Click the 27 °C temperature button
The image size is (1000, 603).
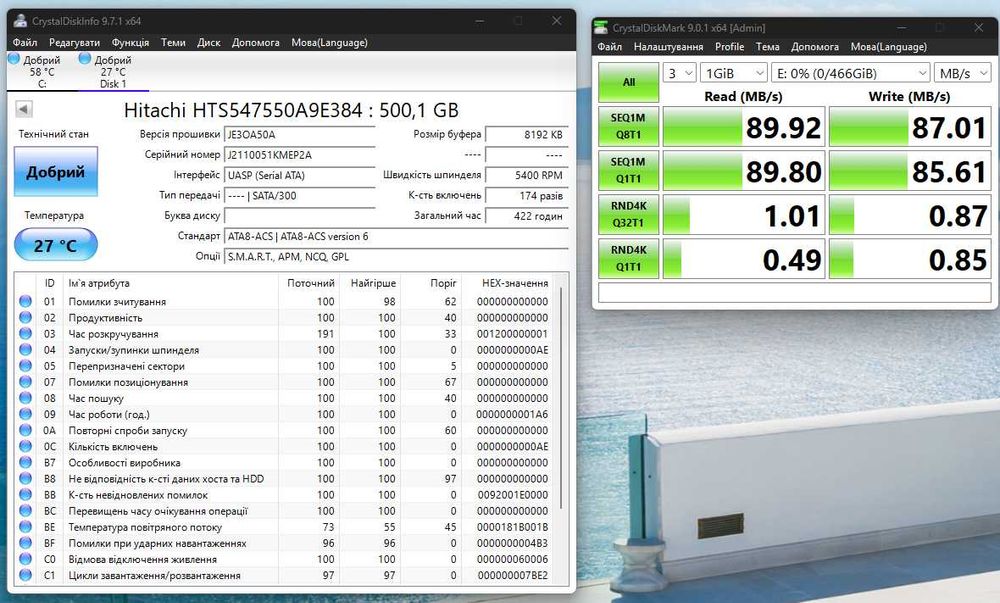click(55, 245)
